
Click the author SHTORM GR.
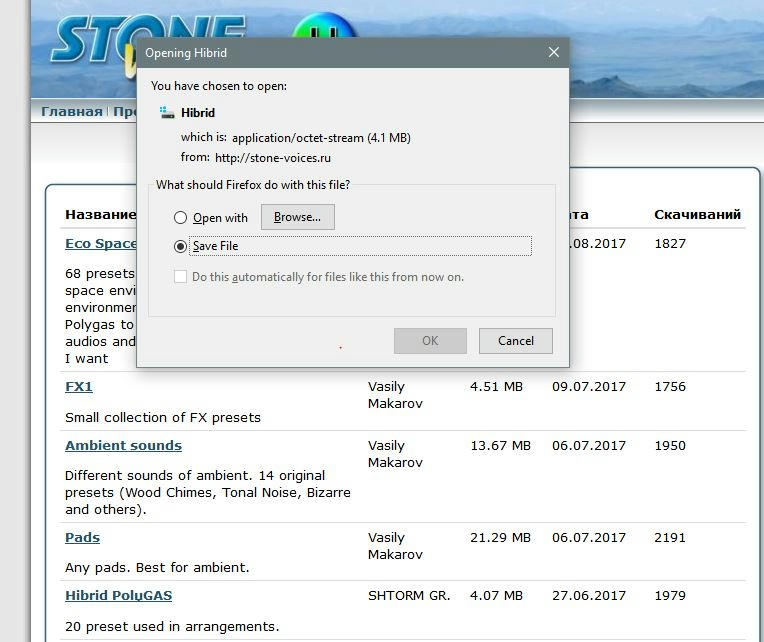pos(409,596)
